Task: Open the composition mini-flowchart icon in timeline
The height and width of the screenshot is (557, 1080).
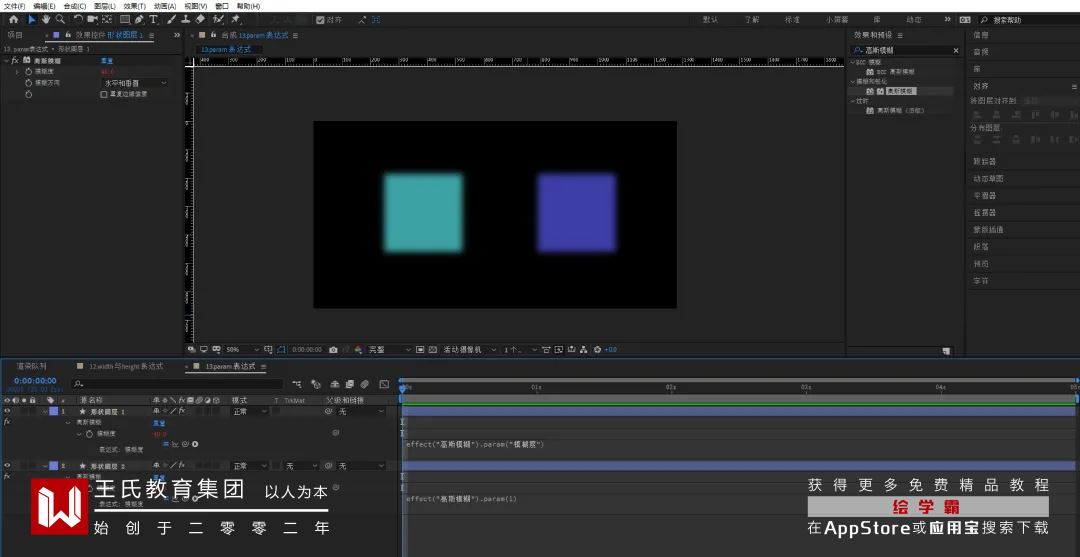Action: [x=297, y=384]
